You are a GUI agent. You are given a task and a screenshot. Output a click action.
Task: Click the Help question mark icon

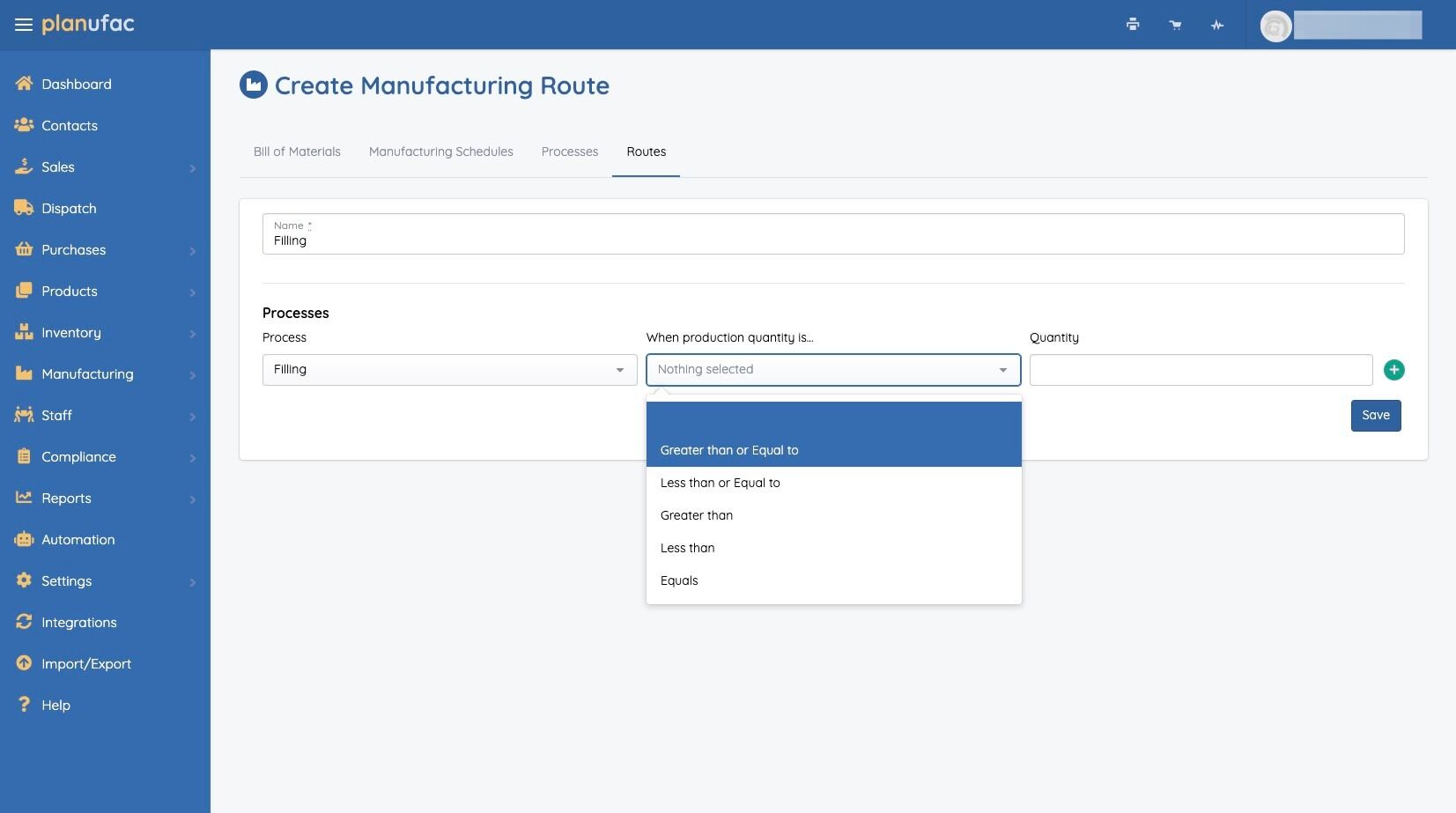pos(24,705)
